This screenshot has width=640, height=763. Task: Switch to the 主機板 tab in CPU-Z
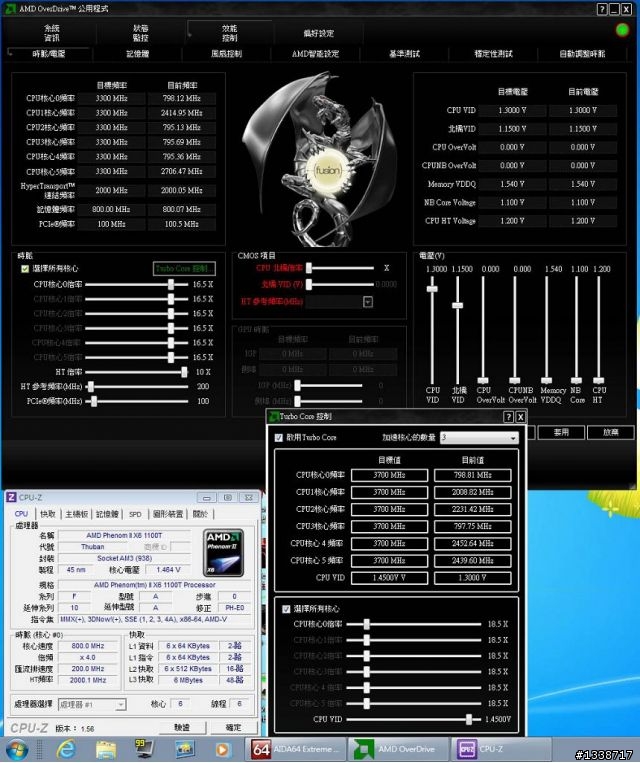click(x=76, y=514)
